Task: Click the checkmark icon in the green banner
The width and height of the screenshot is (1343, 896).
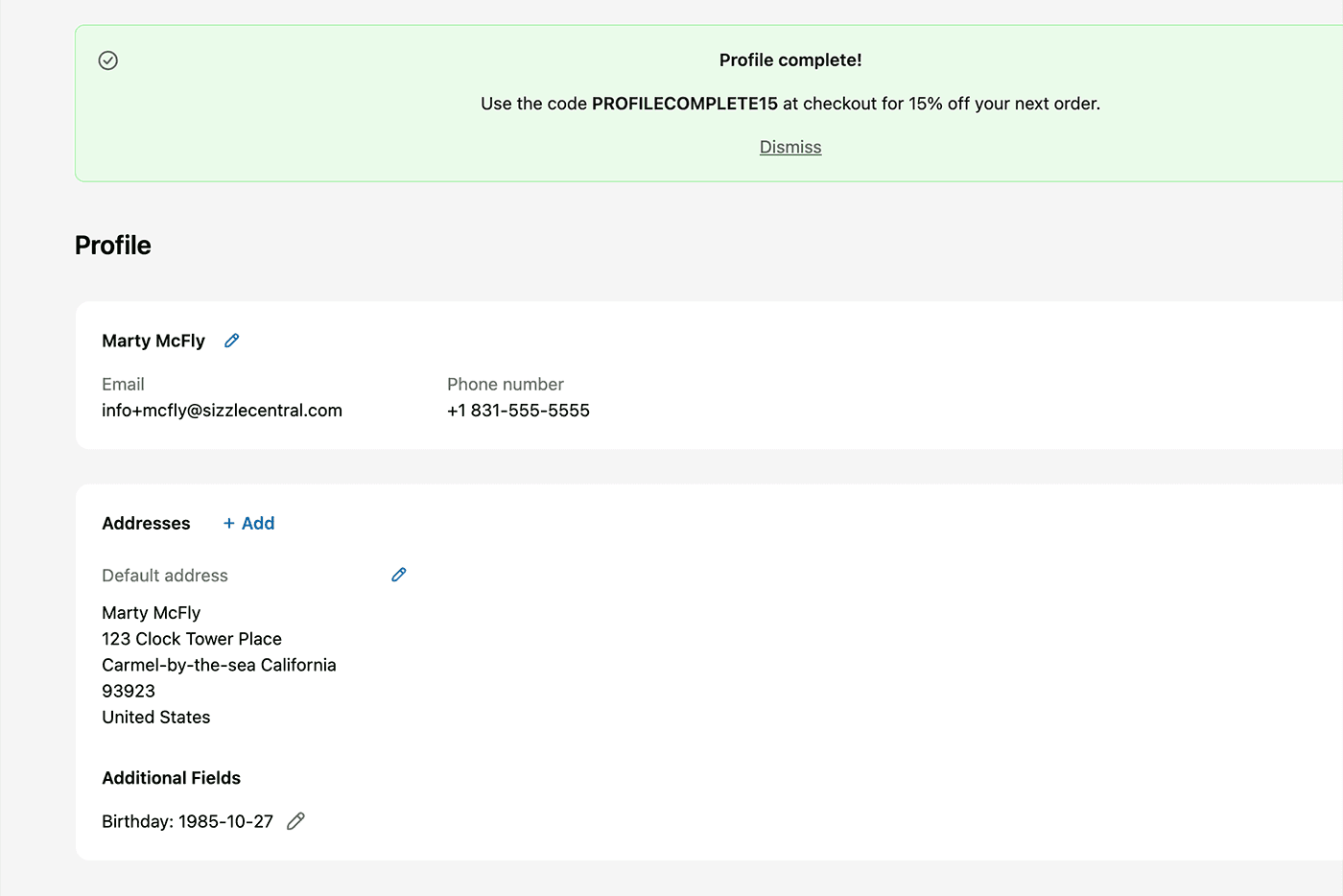Action: point(108,60)
